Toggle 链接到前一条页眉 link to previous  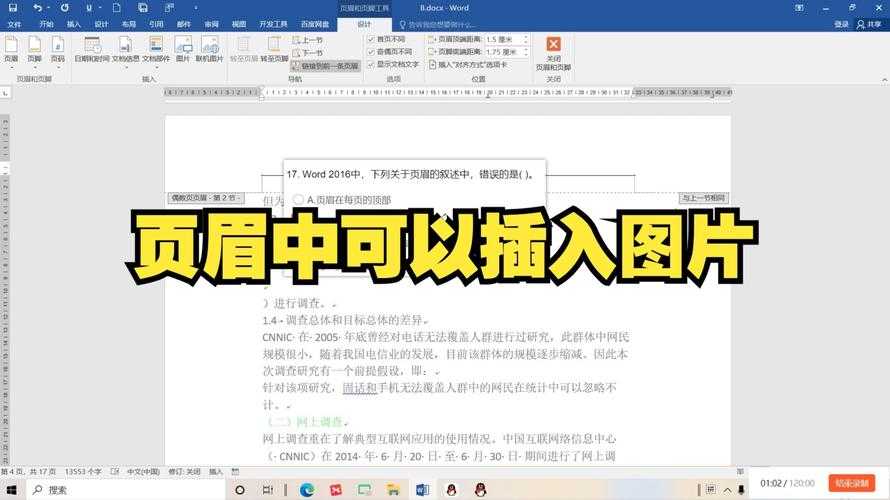[326, 66]
